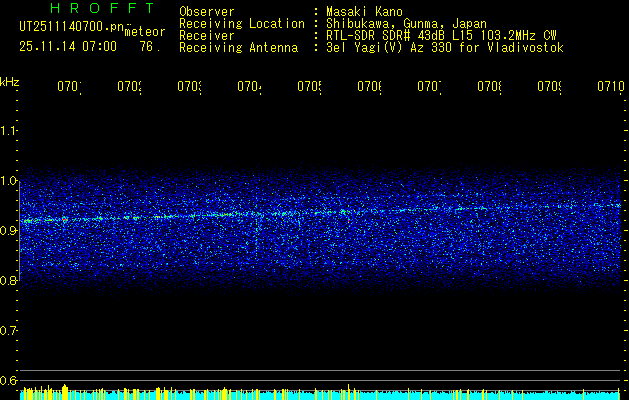Image resolution: width=629 pixels, height=400 pixels.
Task: Click the 0710 time axis marker
Action: [x=611, y=86]
